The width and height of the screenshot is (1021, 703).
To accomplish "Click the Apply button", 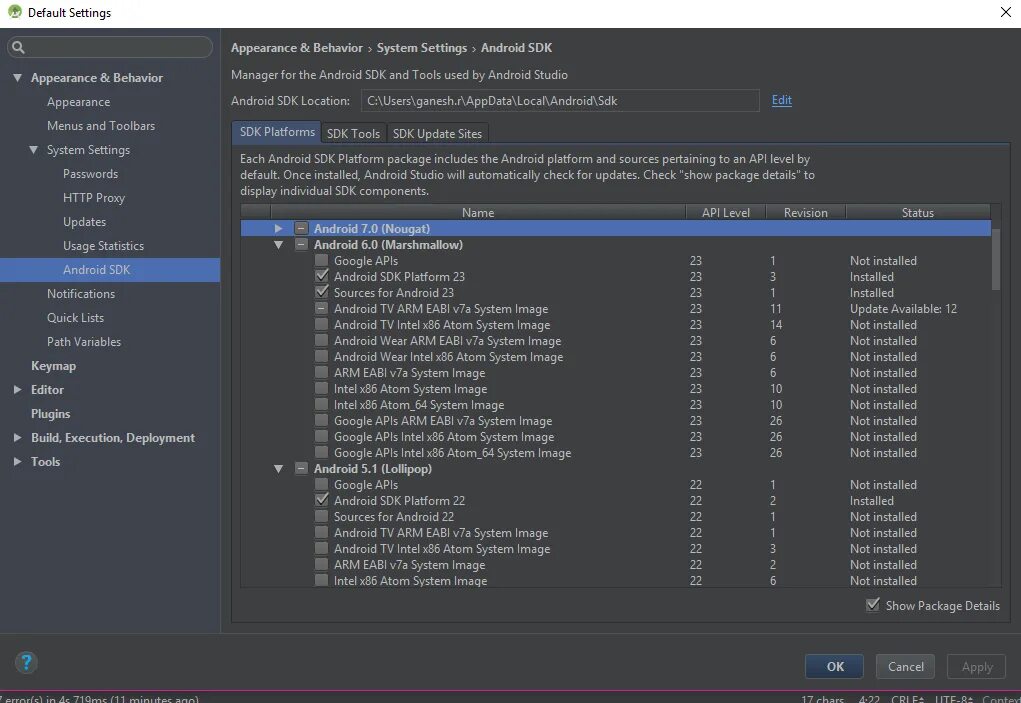I will [x=977, y=667].
